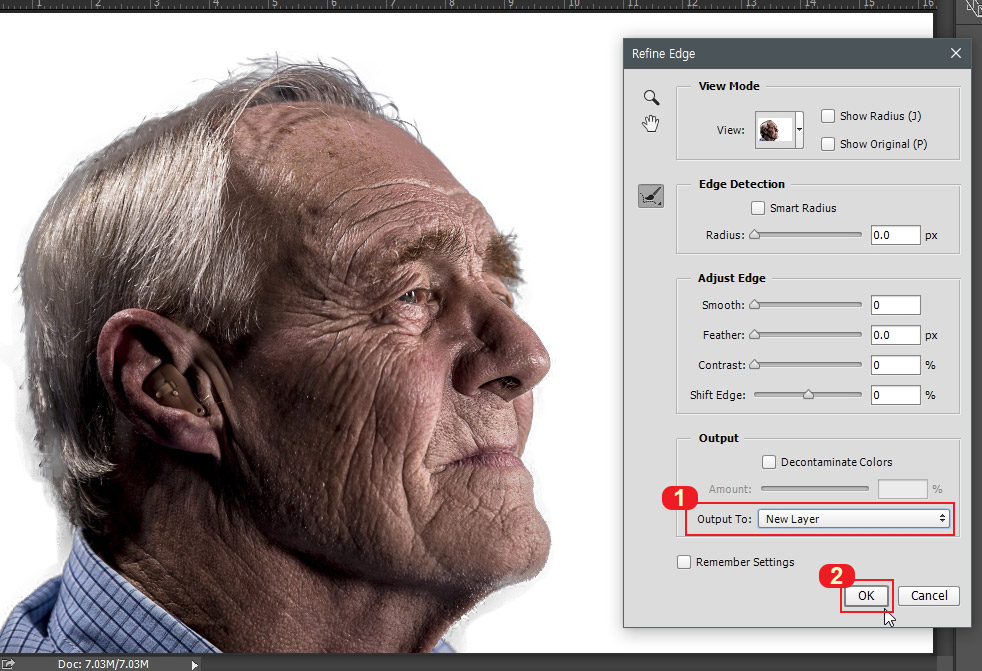Select the Hand tool in Refine Edge
The image size is (982, 671).
651,123
